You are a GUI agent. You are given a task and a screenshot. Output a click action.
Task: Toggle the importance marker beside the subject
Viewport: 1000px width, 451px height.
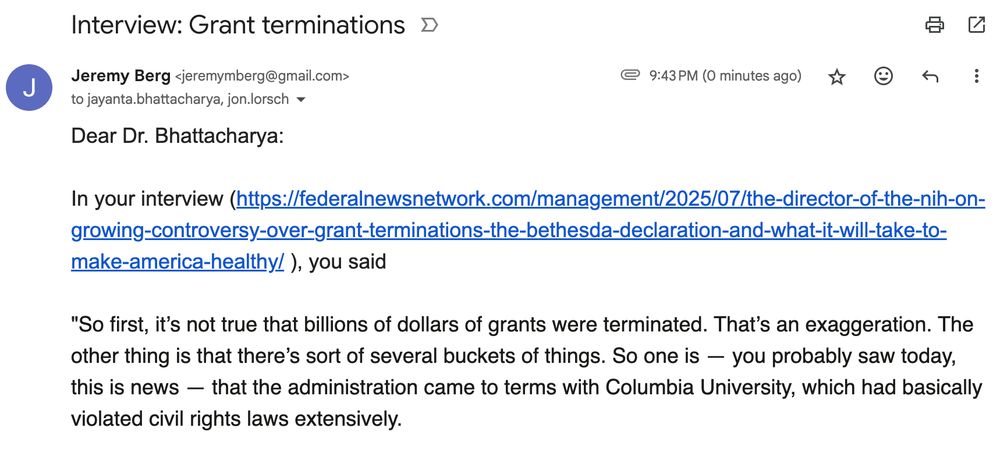pos(429,26)
